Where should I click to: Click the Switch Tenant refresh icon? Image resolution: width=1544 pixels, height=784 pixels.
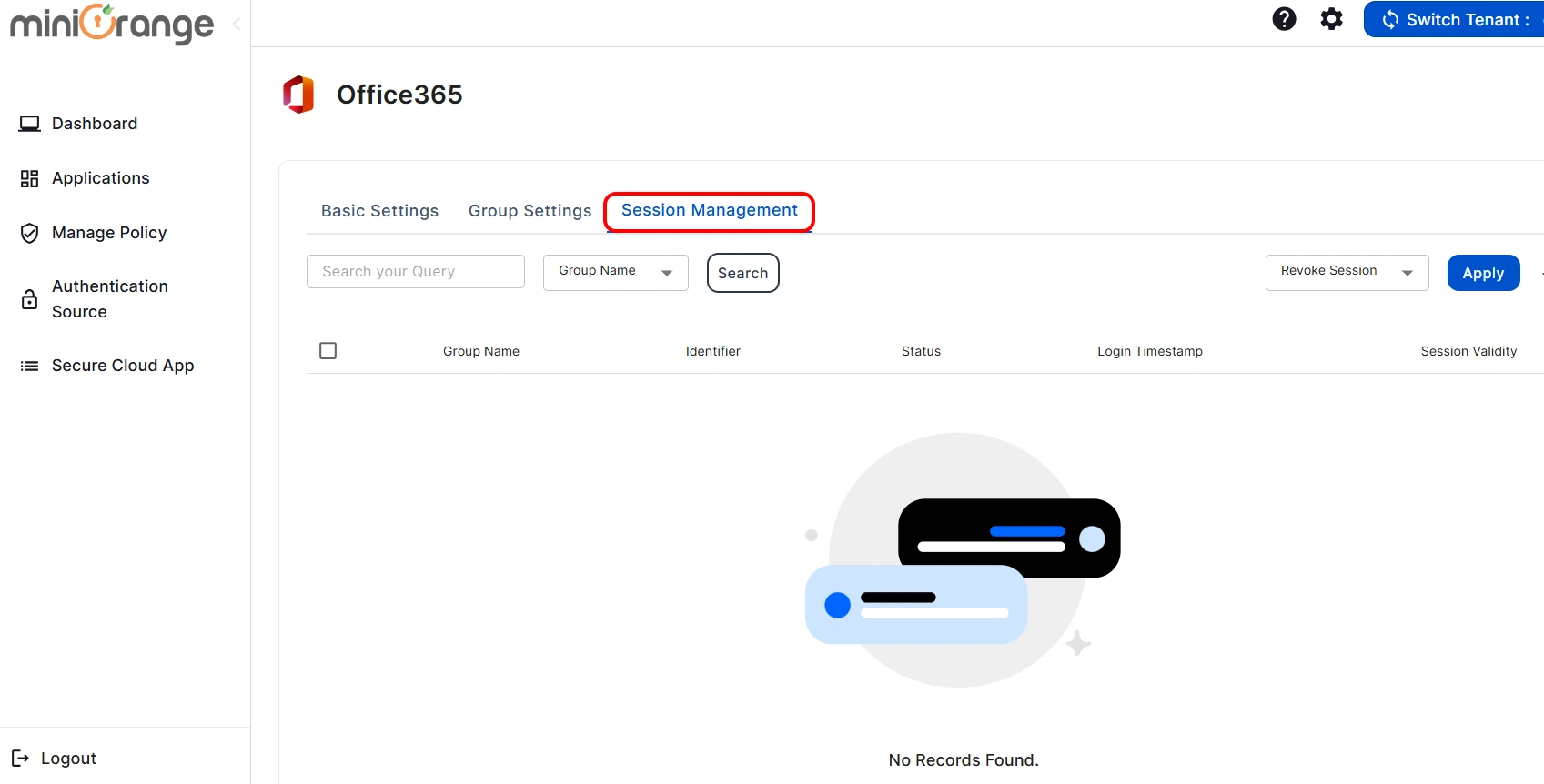(x=1389, y=20)
